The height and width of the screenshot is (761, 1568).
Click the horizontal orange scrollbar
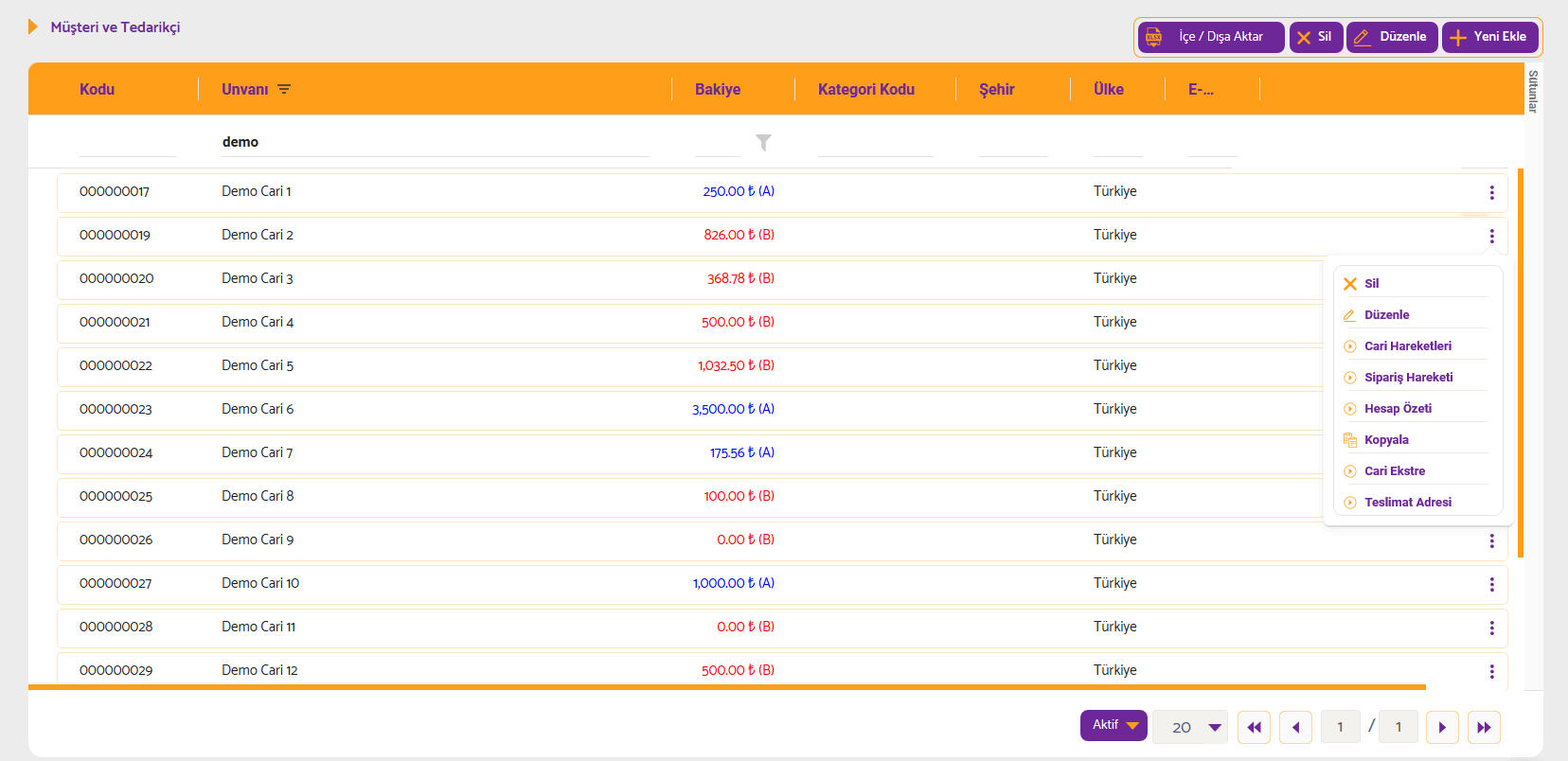[727, 687]
